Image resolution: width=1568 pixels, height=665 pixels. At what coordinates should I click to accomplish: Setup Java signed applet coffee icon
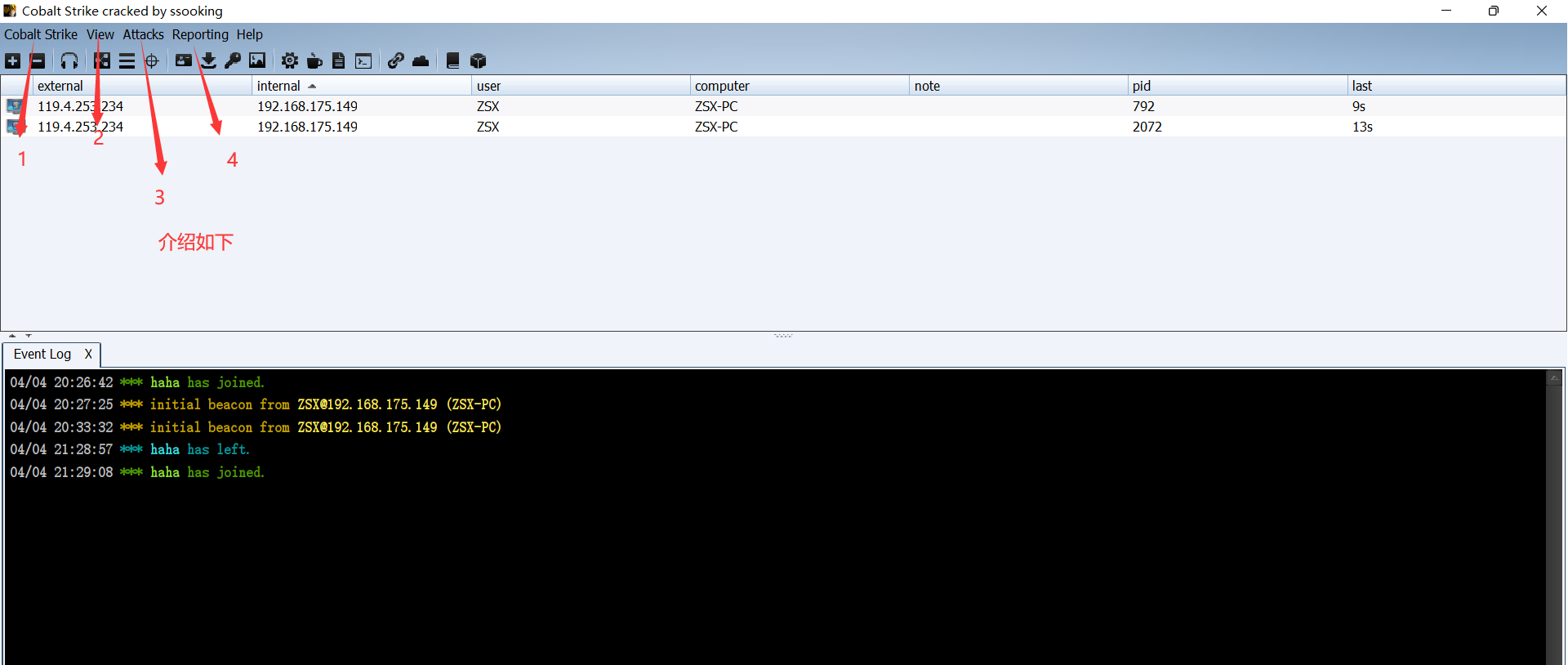click(x=314, y=61)
